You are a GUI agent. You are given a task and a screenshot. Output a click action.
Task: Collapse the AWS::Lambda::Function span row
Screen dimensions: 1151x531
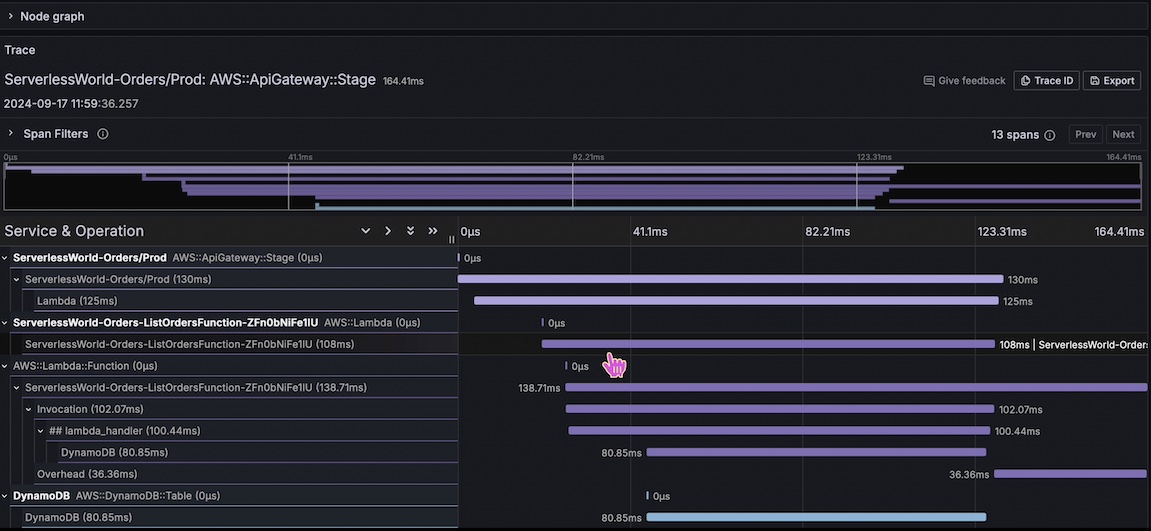(5, 366)
